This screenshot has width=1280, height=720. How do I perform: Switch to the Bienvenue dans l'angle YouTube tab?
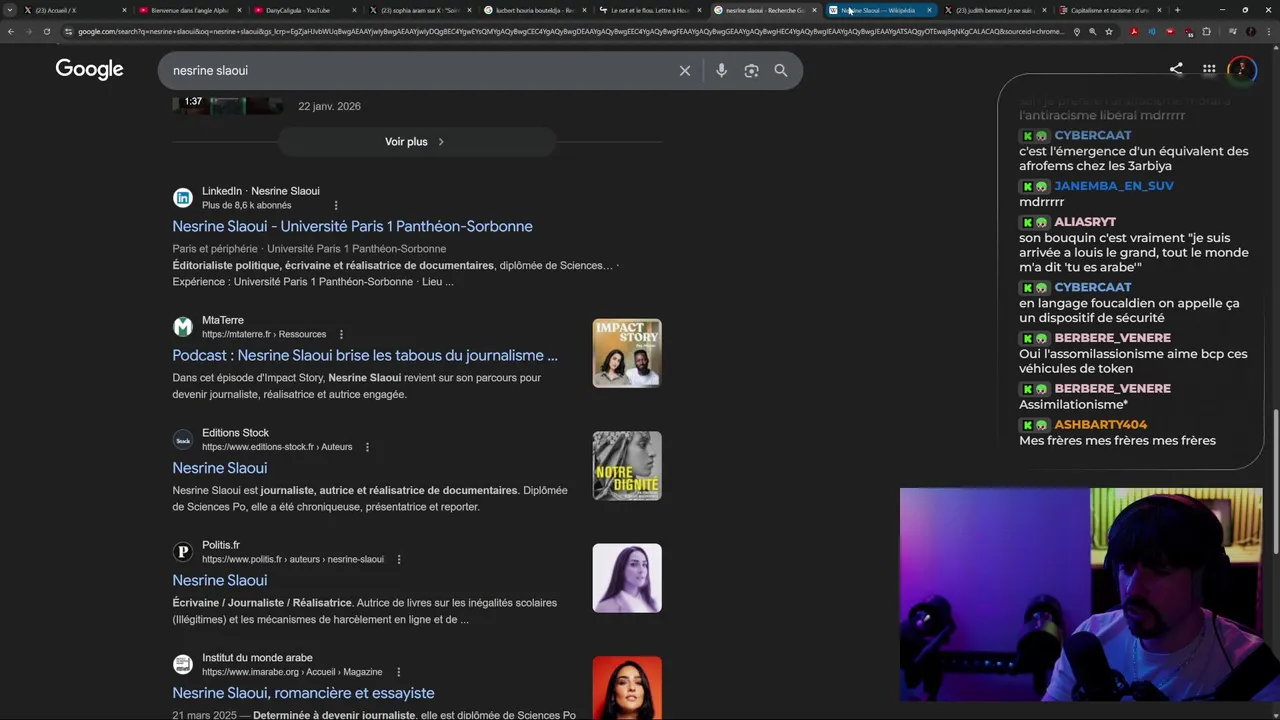pyautogui.click(x=190, y=10)
